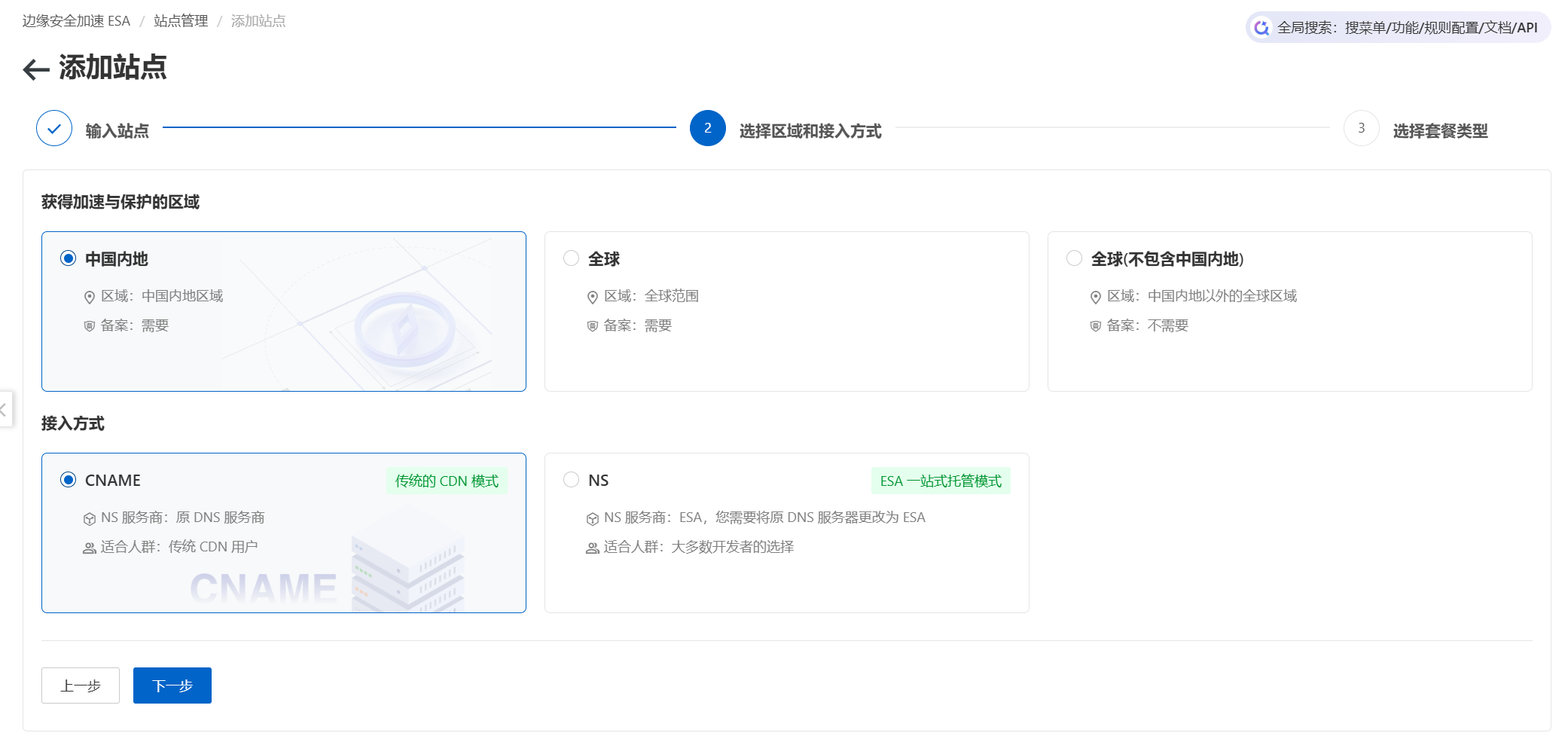Select the 全球 region radio button

point(572,258)
